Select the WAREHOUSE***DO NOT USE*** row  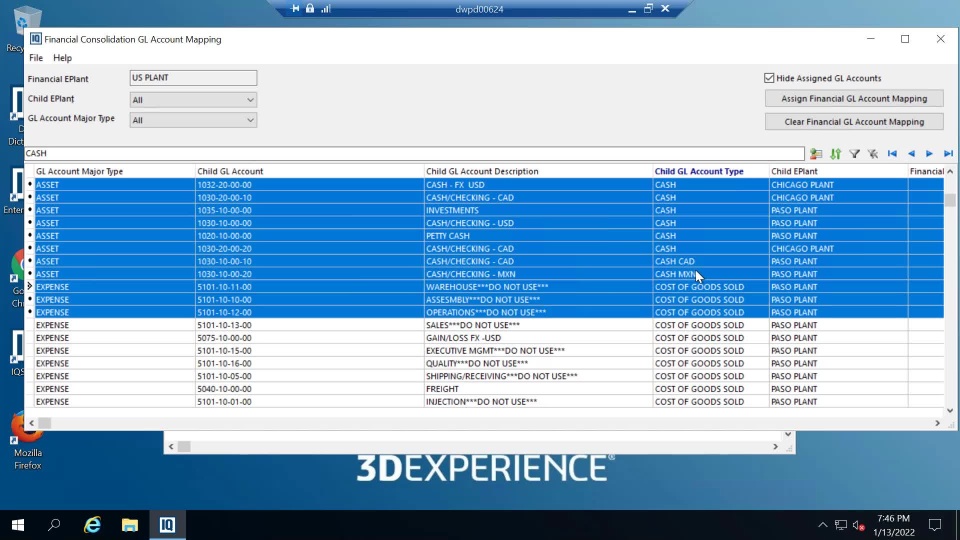pos(487,287)
